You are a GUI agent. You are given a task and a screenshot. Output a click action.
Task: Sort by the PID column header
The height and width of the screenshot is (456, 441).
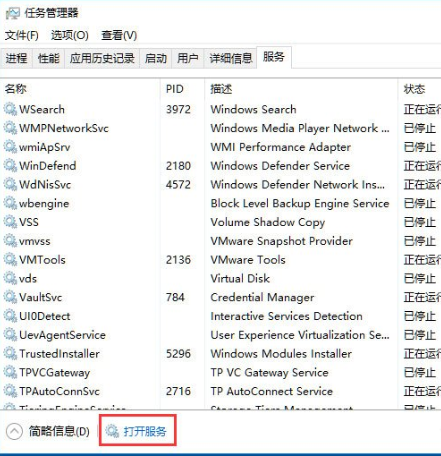pyautogui.click(x=175, y=89)
